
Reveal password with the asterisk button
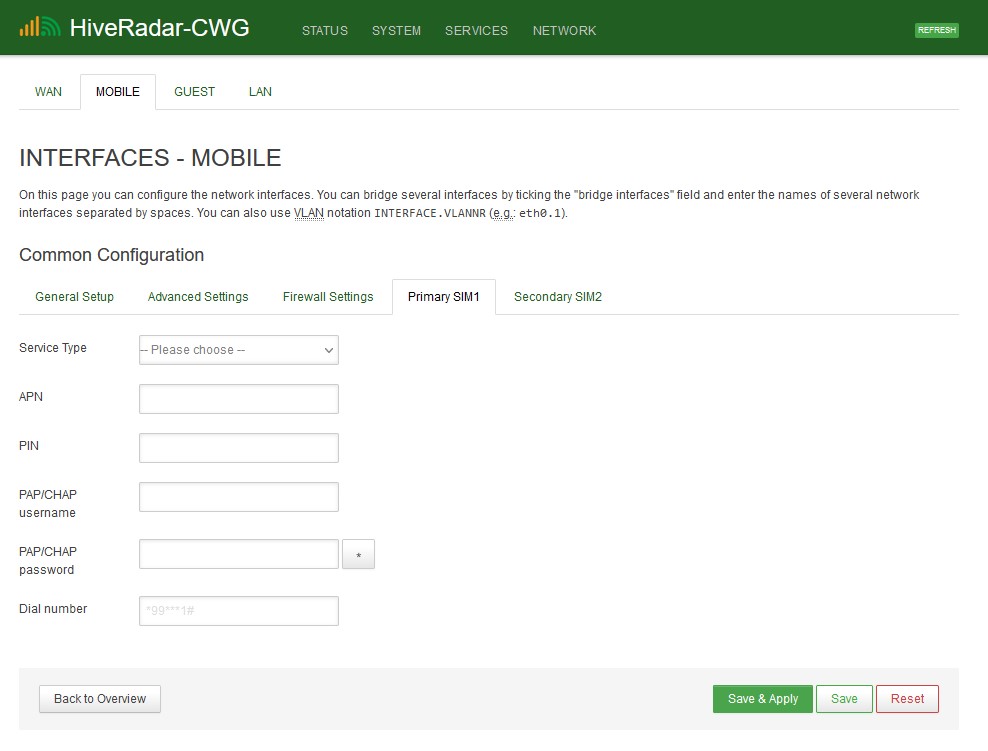358,555
